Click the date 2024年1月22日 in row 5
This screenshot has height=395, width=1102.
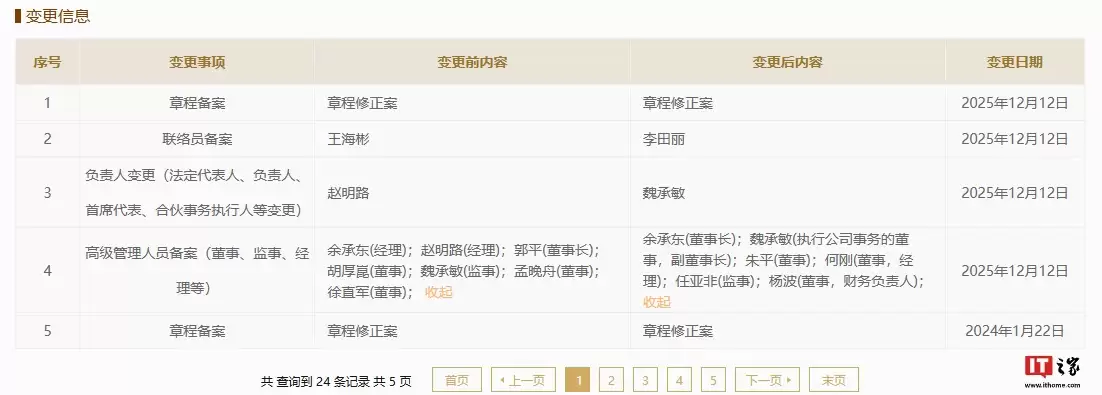[1015, 331]
